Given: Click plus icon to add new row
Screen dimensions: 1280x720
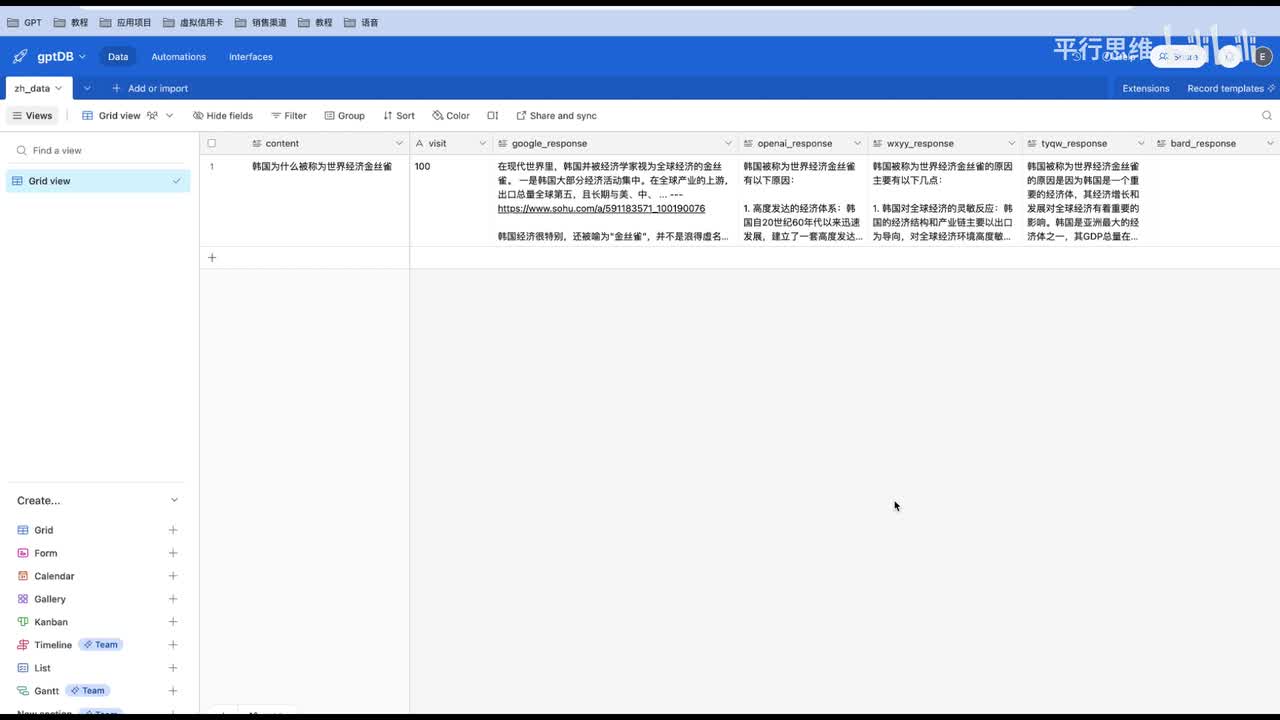Looking at the screenshot, I should pyautogui.click(x=212, y=258).
